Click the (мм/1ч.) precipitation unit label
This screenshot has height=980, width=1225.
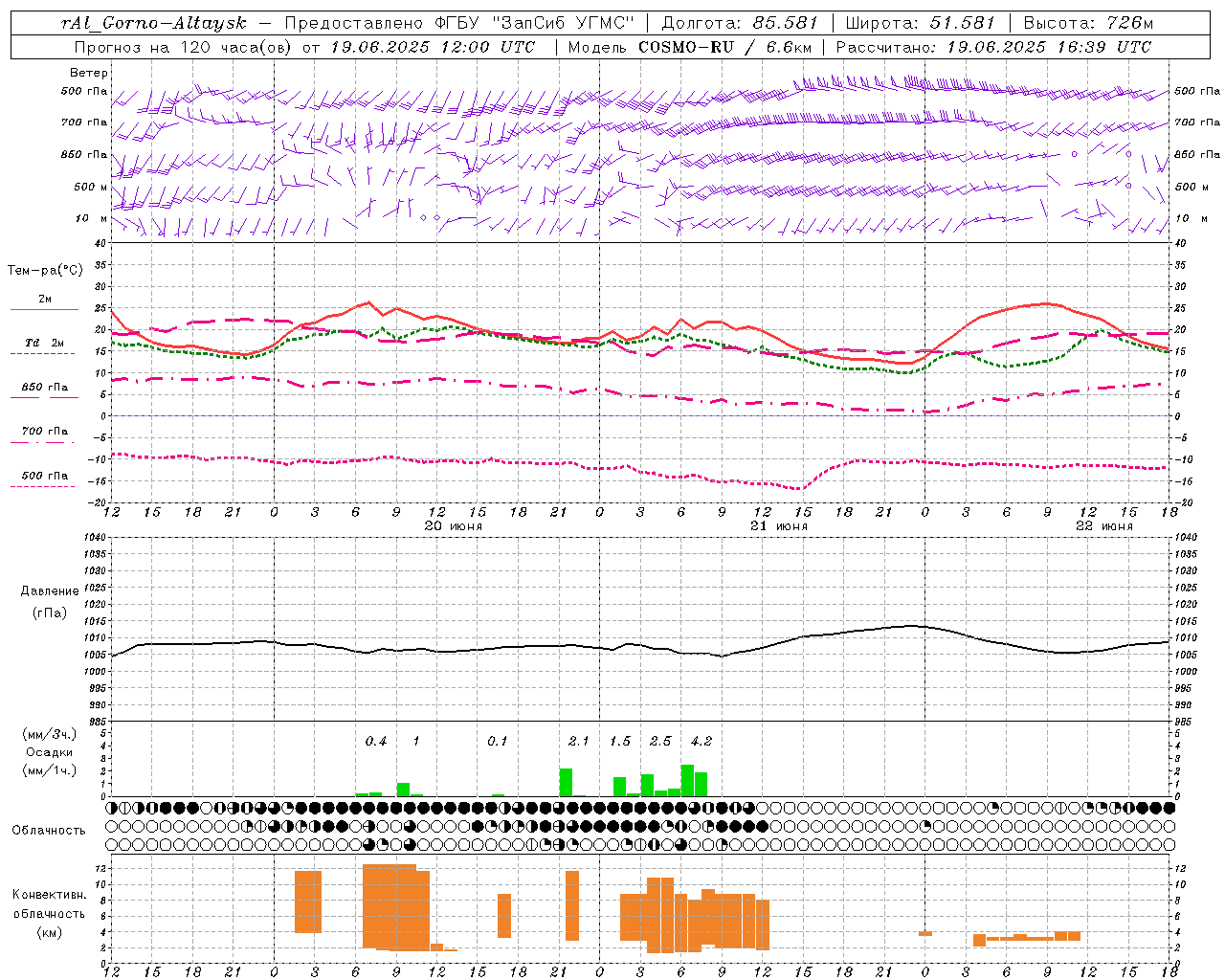click(50, 770)
